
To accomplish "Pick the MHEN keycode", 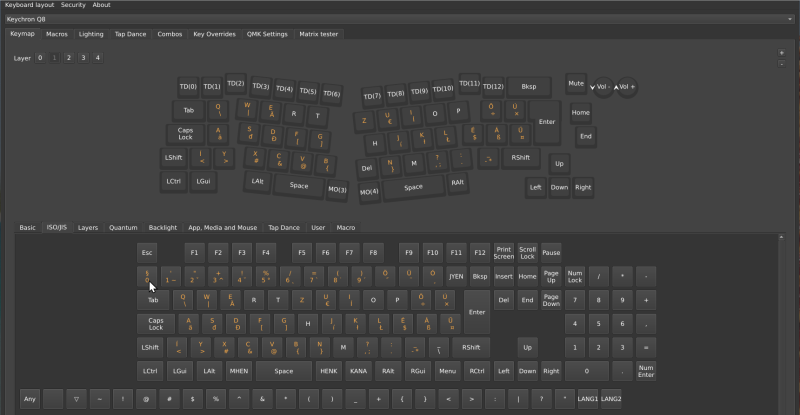I will [x=239, y=371].
